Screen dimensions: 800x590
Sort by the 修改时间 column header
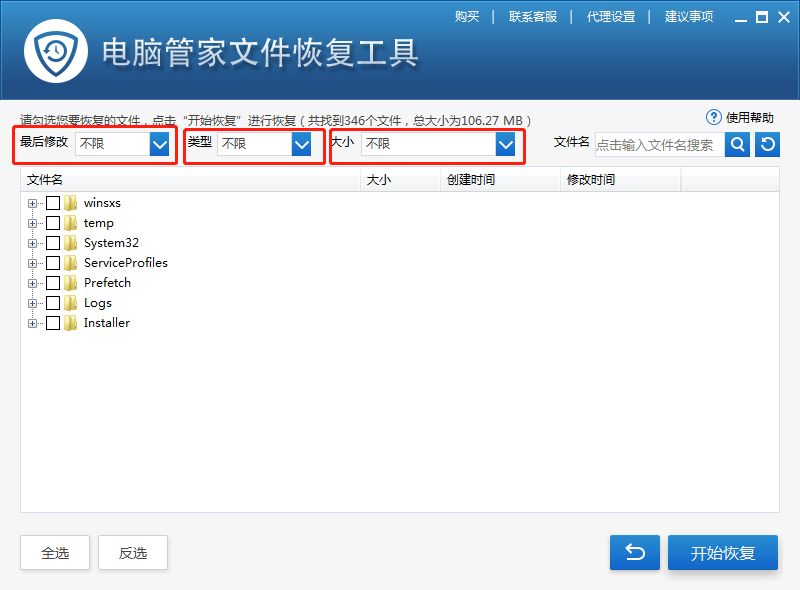click(621, 180)
